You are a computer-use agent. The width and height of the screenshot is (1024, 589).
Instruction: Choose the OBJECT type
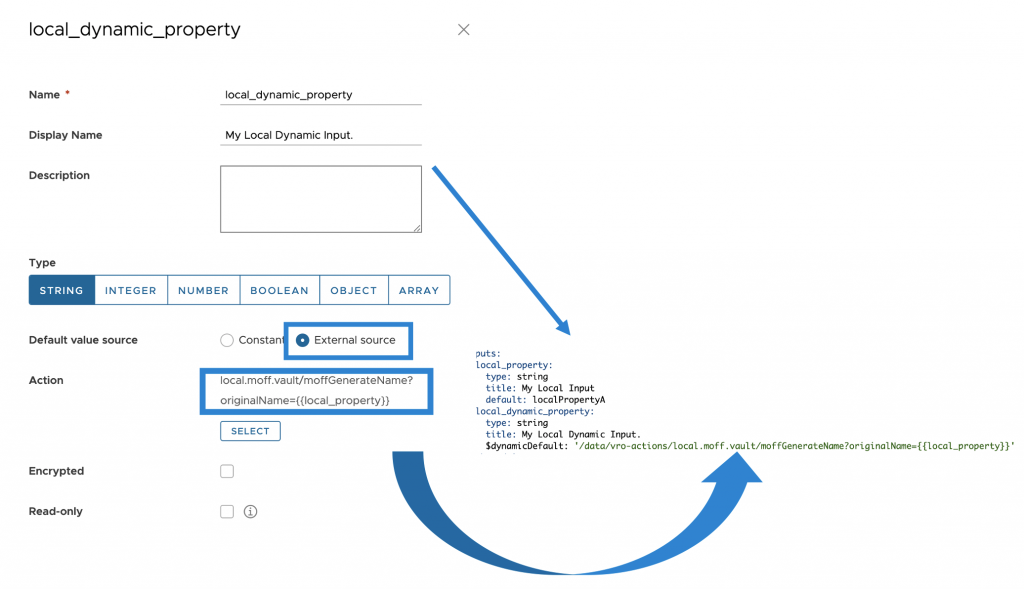[x=353, y=290]
